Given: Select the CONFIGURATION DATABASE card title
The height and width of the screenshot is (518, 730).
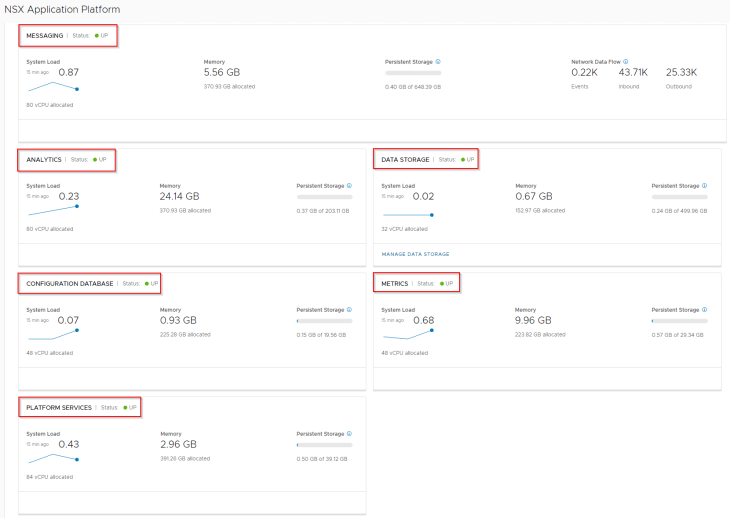Looking at the screenshot, I should pos(70,283).
